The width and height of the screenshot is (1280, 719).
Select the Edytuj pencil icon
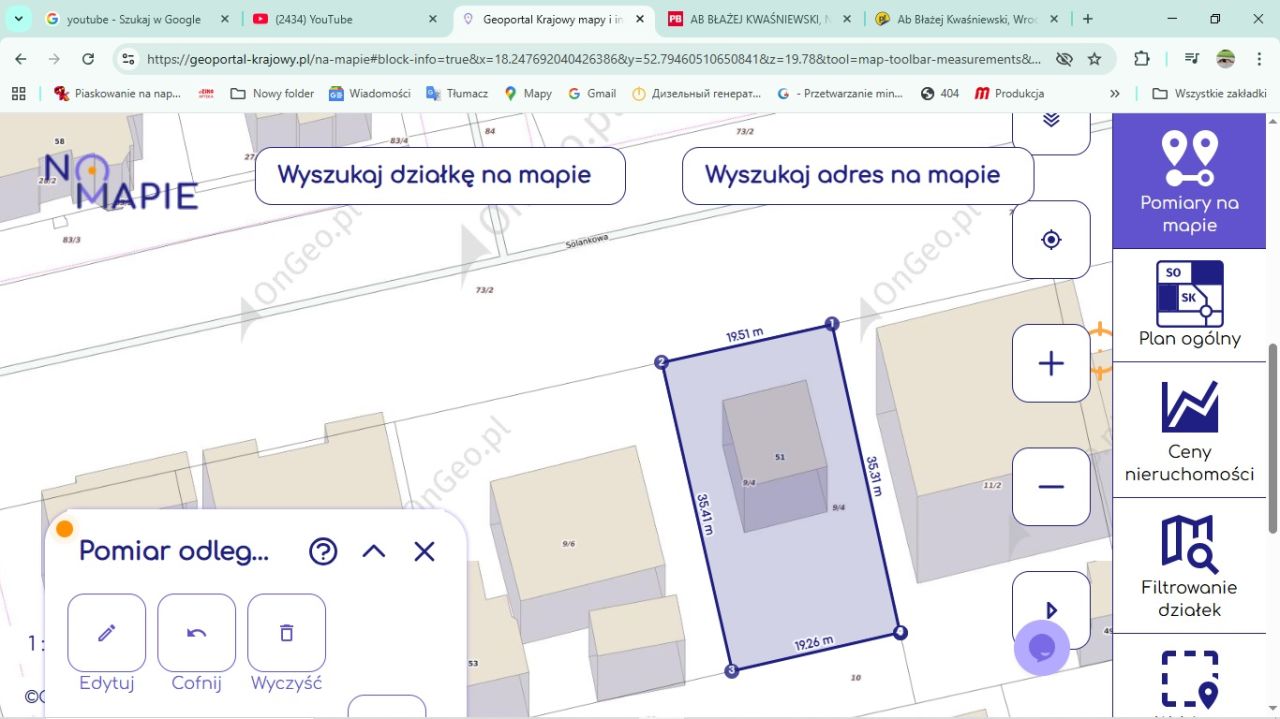click(106, 633)
